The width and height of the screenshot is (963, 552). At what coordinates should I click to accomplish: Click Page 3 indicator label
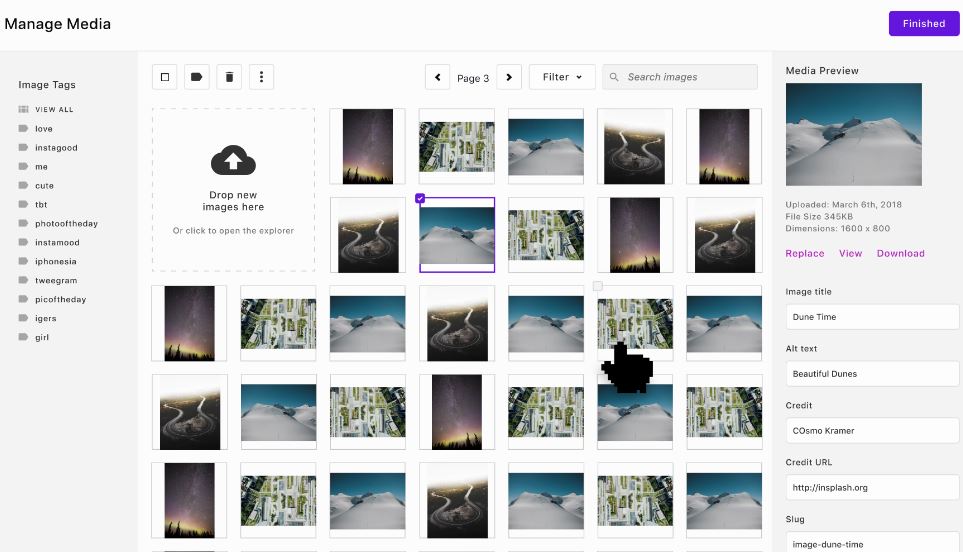pos(473,78)
